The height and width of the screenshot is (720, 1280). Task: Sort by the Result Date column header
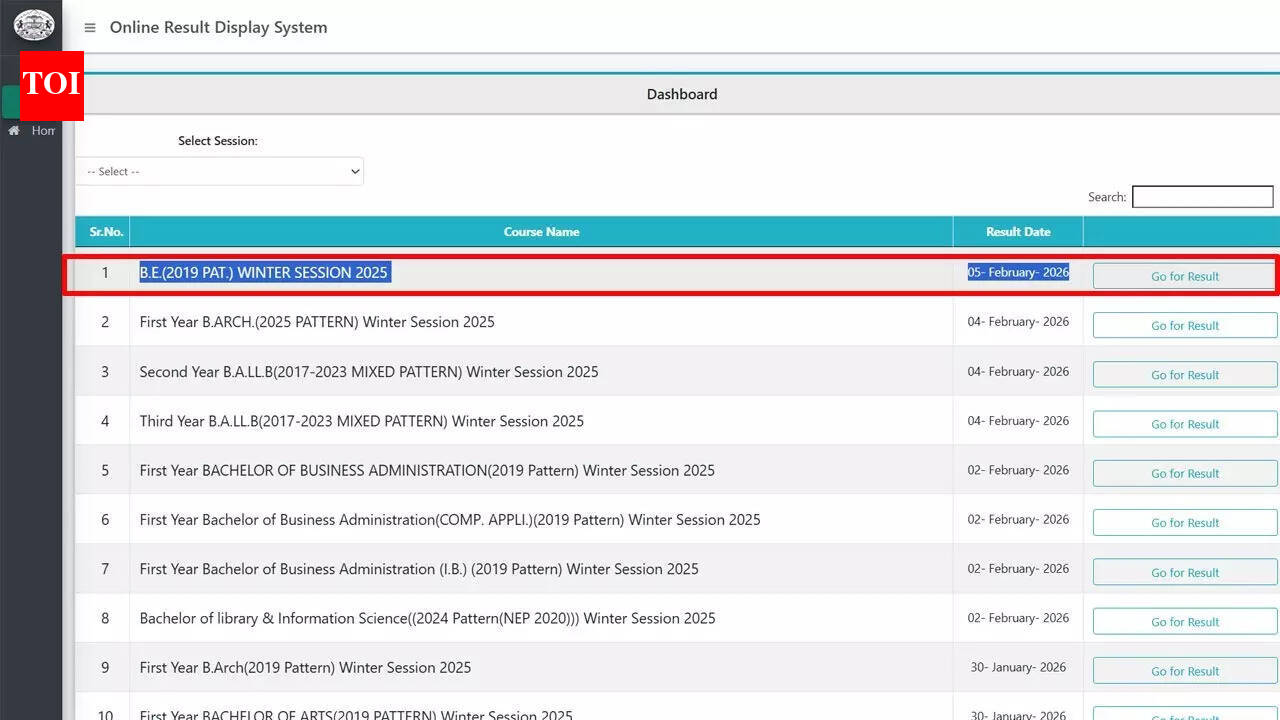tap(1018, 231)
